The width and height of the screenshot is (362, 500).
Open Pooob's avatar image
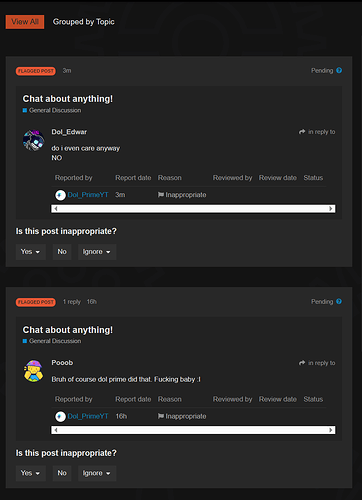click(33, 371)
